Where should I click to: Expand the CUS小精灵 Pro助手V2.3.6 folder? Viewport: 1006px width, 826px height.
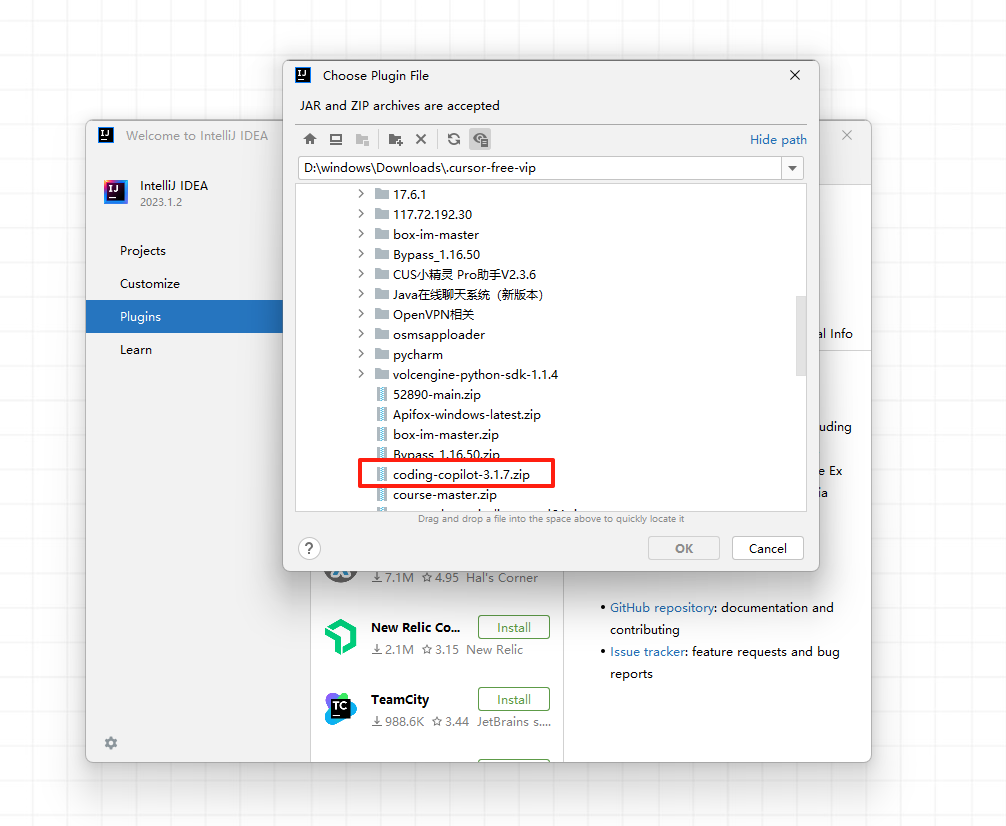(361, 274)
